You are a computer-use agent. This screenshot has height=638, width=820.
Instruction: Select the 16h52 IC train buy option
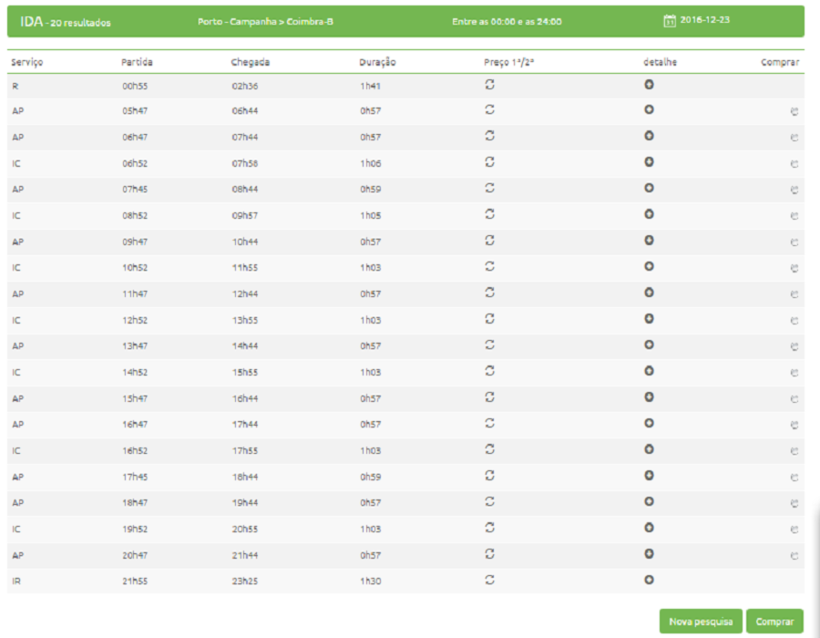pos(794,451)
